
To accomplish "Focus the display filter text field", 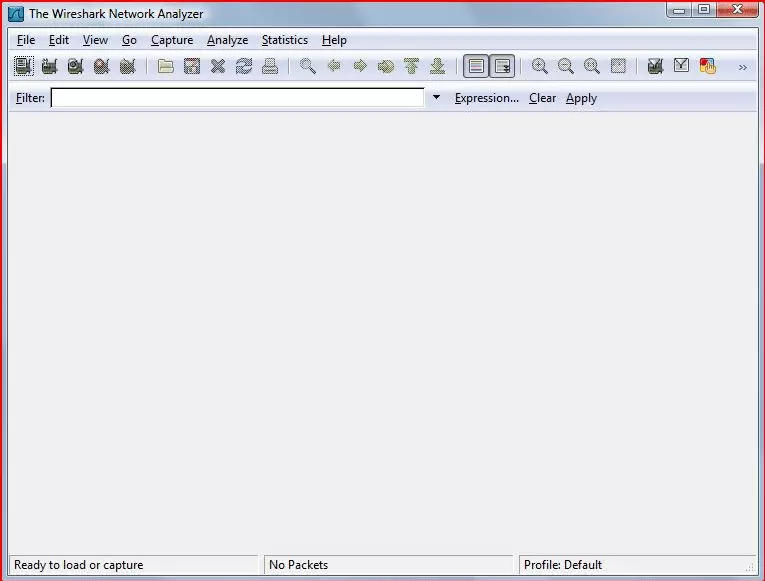I will [x=238, y=98].
